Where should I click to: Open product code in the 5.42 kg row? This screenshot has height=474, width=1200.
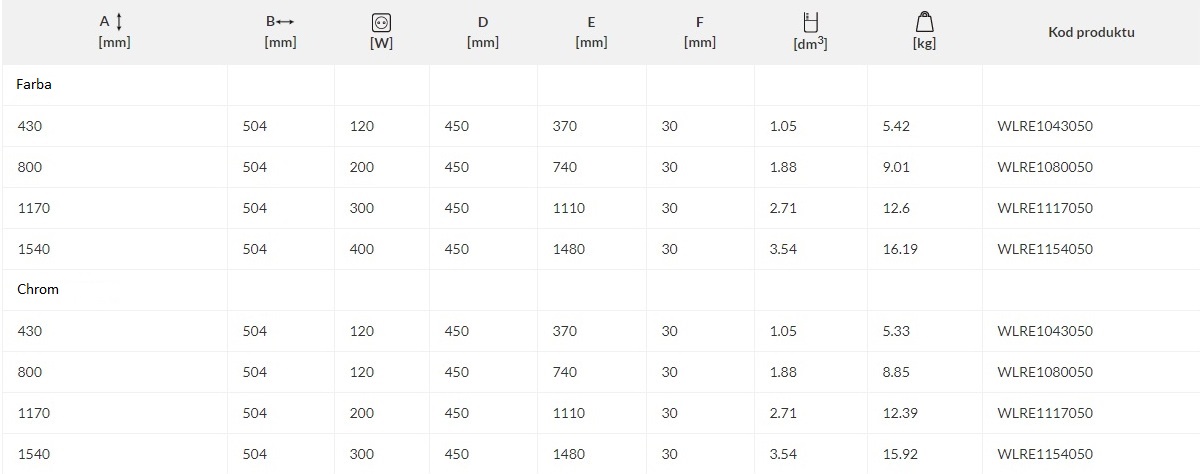pyautogui.click(x=1045, y=126)
